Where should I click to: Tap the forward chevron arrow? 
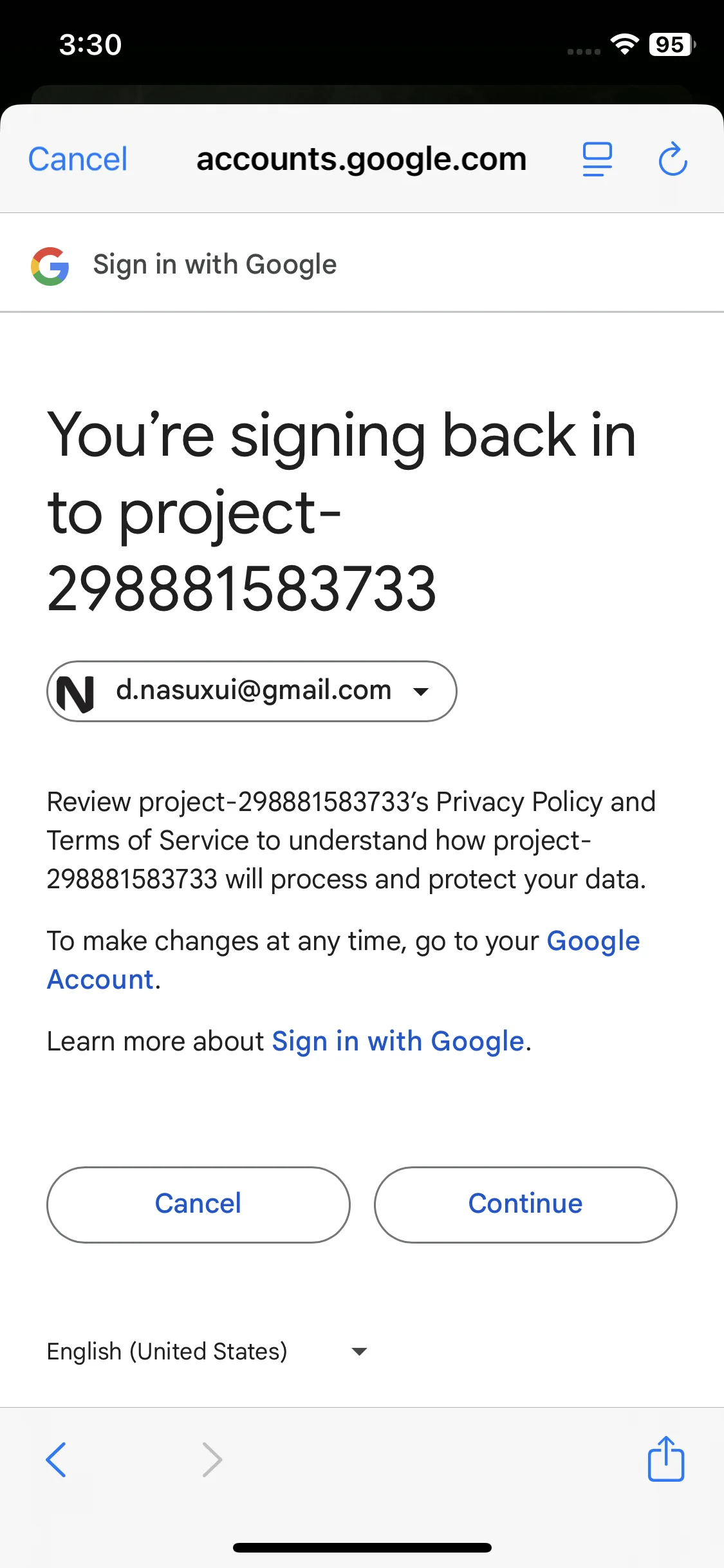[x=212, y=1459]
